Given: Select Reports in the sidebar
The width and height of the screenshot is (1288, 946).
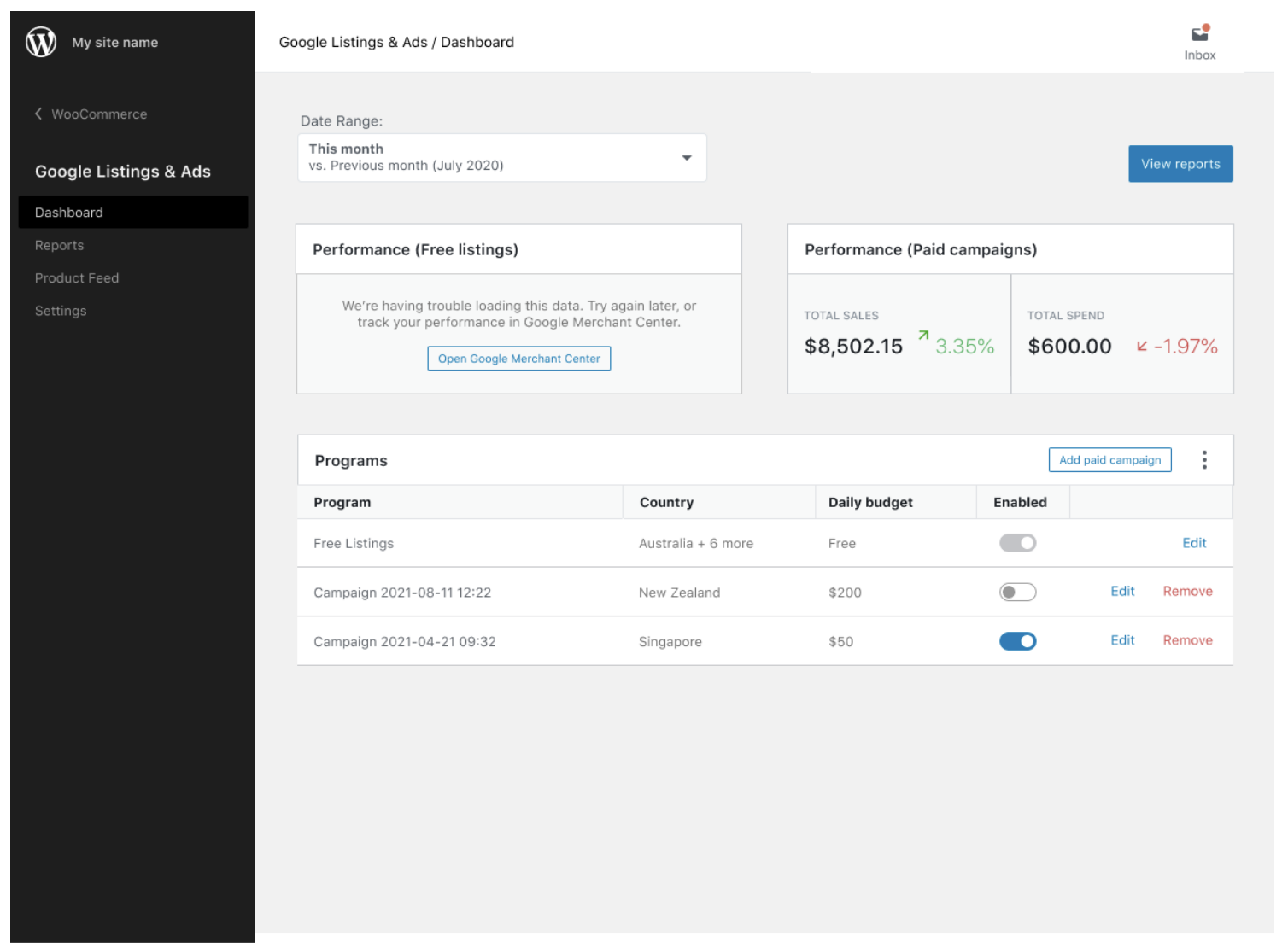Looking at the screenshot, I should pyautogui.click(x=59, y=245).
